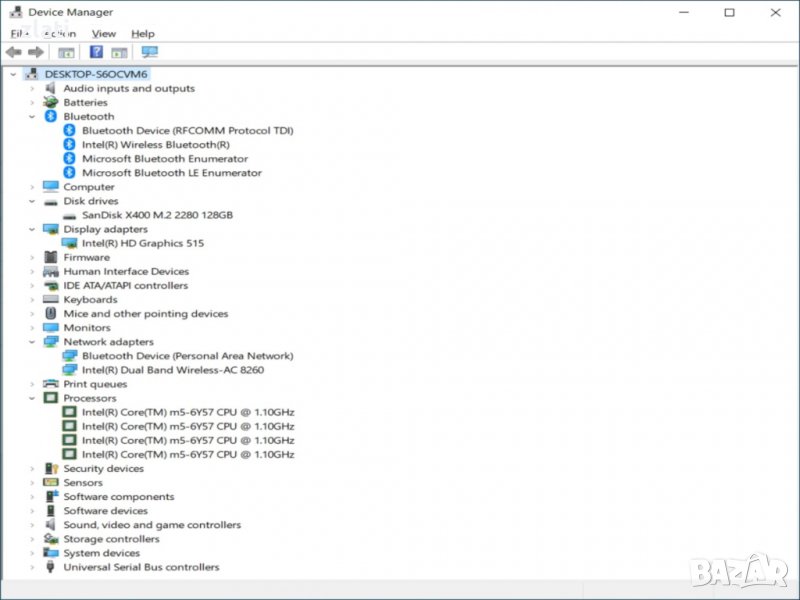
Task: Click the Scan for hardware changes monitor icon
Action: click(x=150, y=52)
